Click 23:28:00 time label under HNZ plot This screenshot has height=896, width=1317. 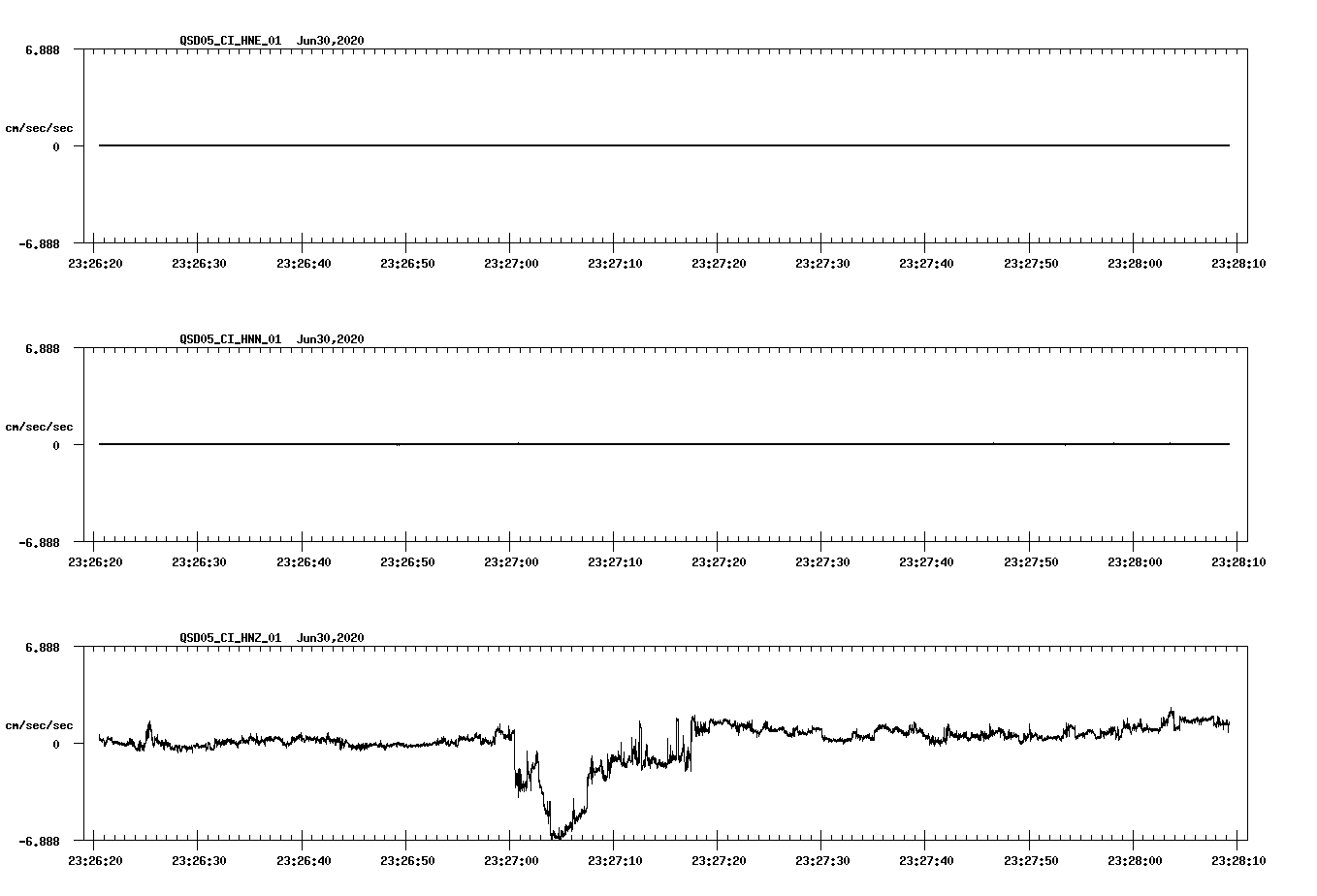[x=1135, y=860]
